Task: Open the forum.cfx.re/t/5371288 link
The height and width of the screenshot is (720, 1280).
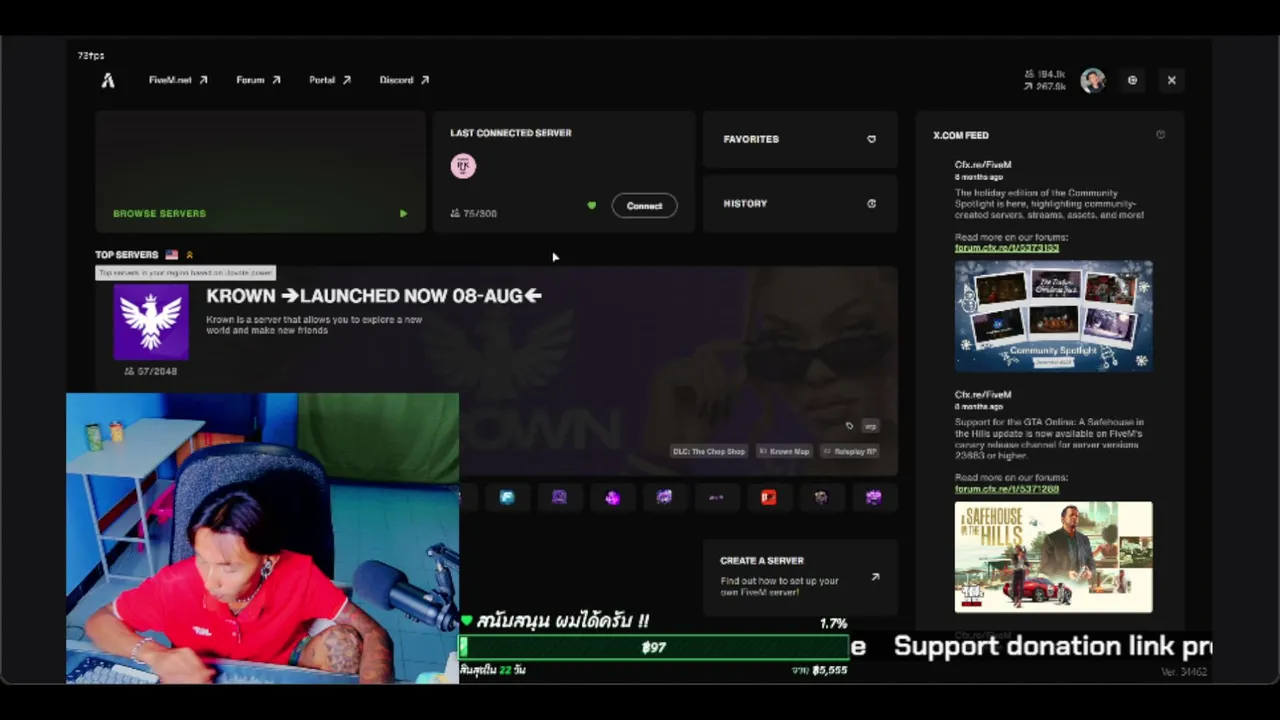Action: click(1007, 489)
